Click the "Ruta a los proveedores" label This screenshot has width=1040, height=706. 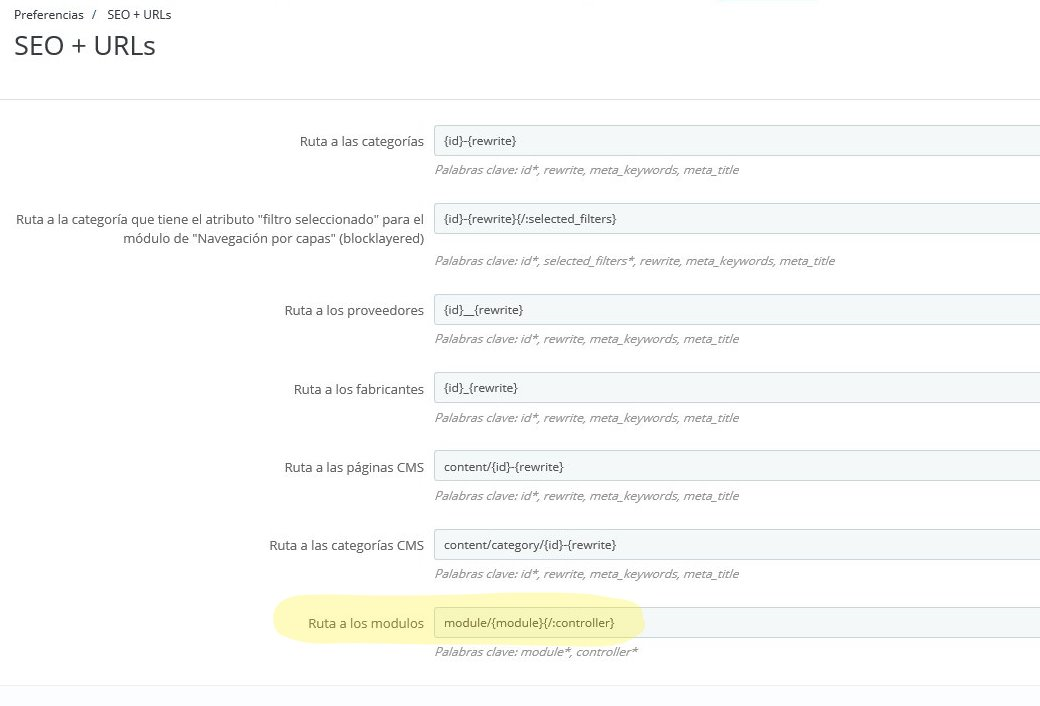pos(354,311)
